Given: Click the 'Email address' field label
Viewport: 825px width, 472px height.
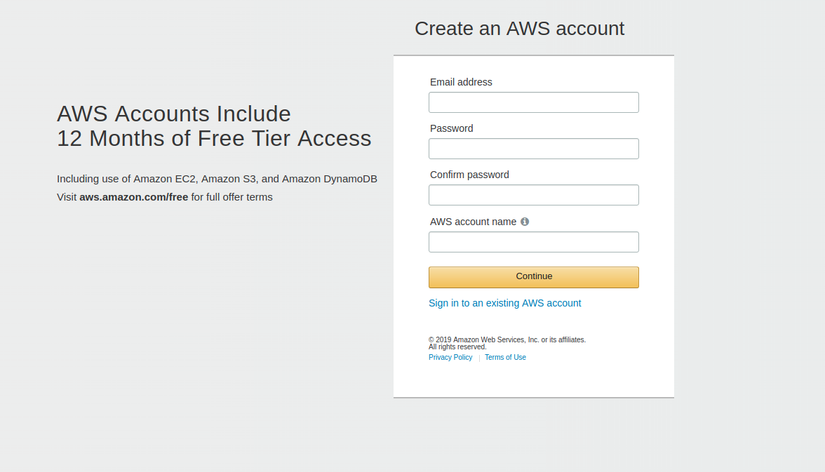Looking at the screenshot, I should point(461,82).
